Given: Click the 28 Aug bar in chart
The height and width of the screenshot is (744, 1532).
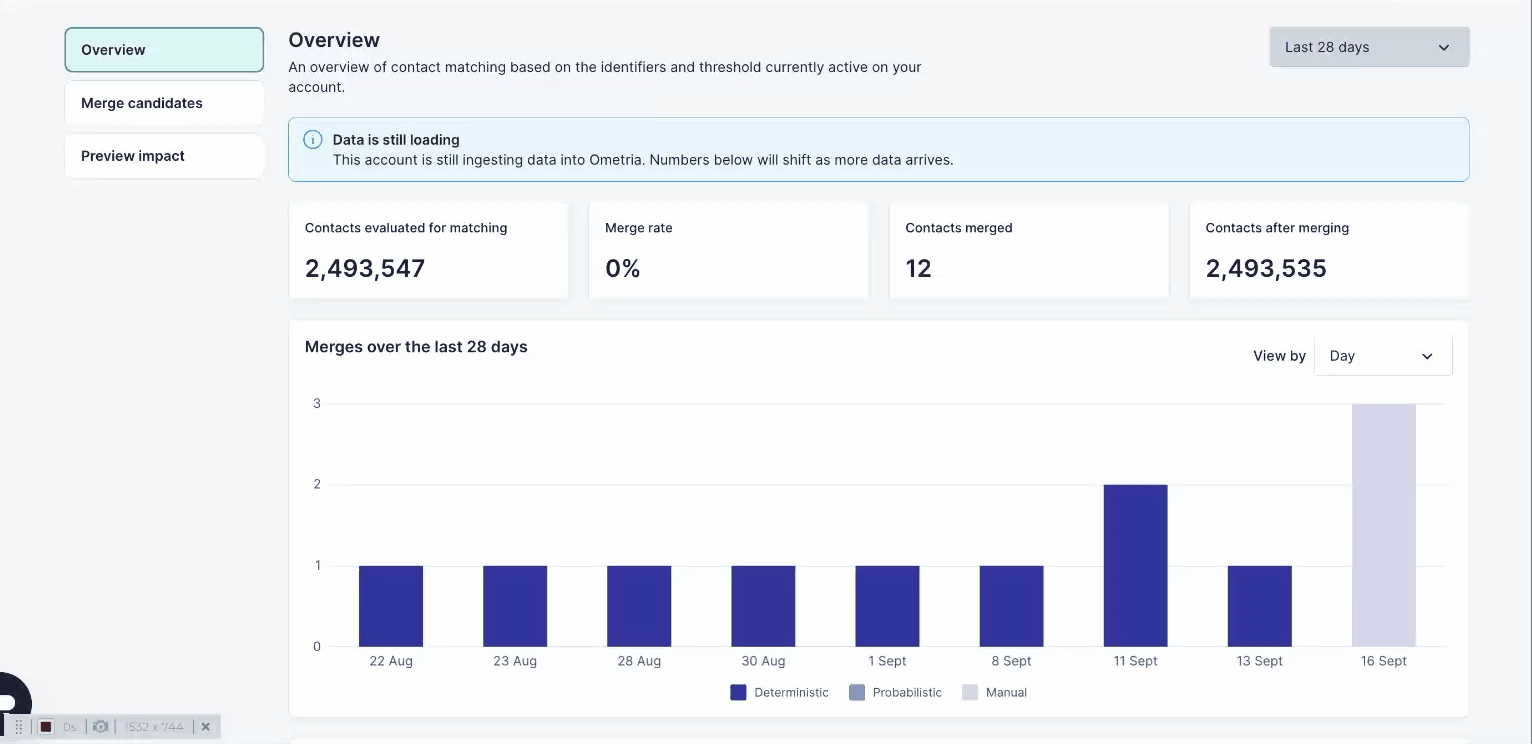Looking at the screenshot, I should point(639,606).
